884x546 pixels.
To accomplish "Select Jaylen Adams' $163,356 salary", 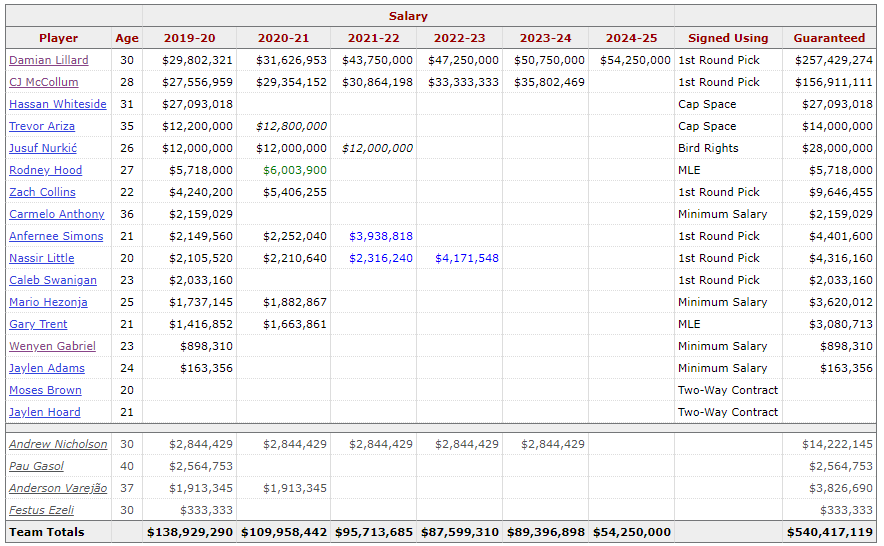I will point(206,368).
